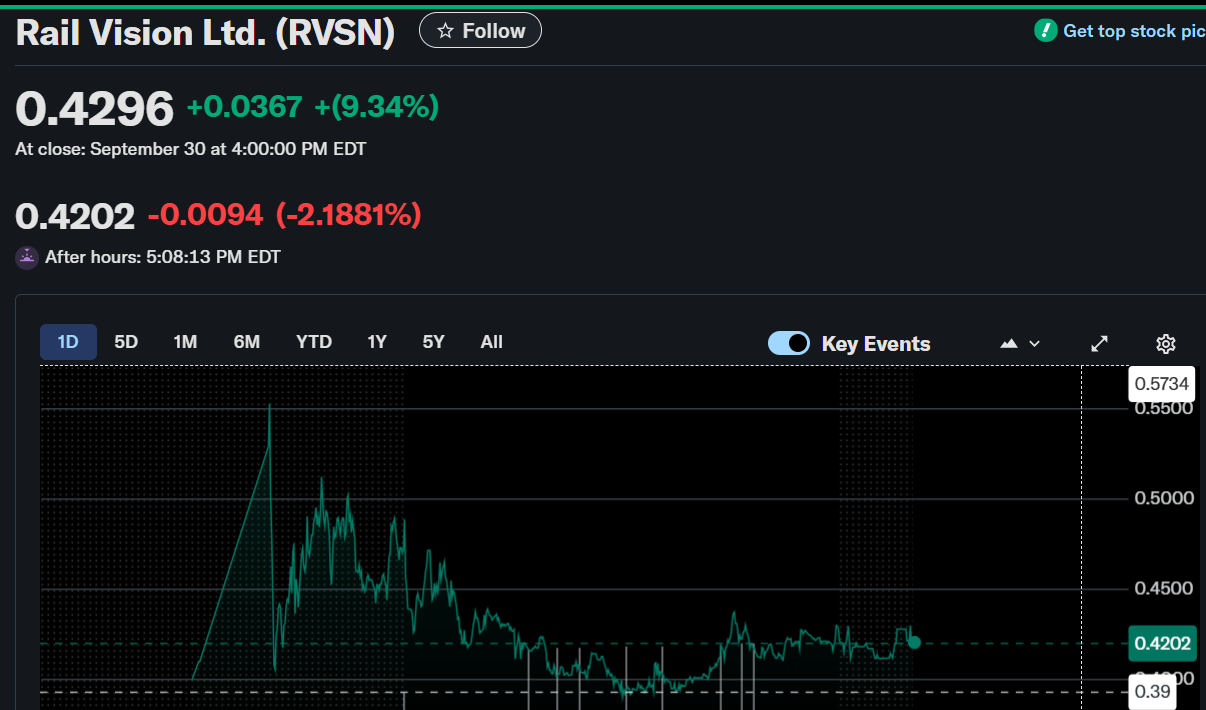Choose the 6M time range

(x=247, y=342)
